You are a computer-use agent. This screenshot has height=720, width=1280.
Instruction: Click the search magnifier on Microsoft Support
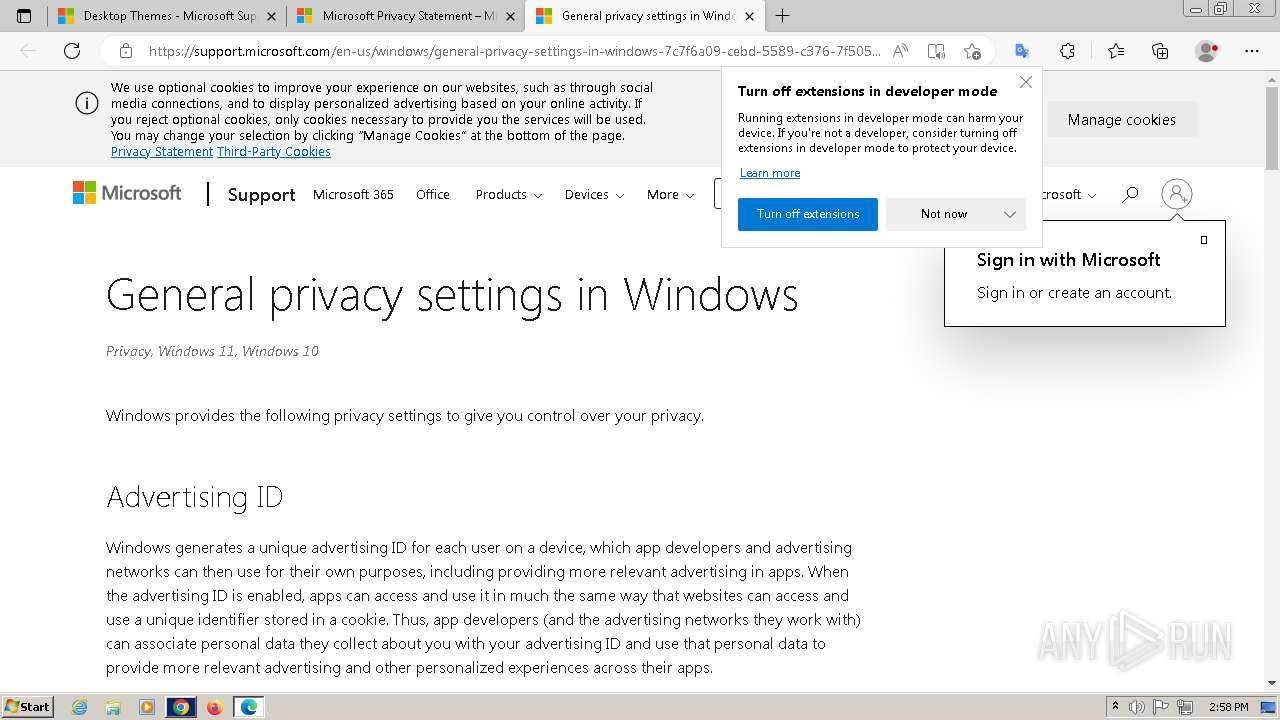coord(1130,194)
